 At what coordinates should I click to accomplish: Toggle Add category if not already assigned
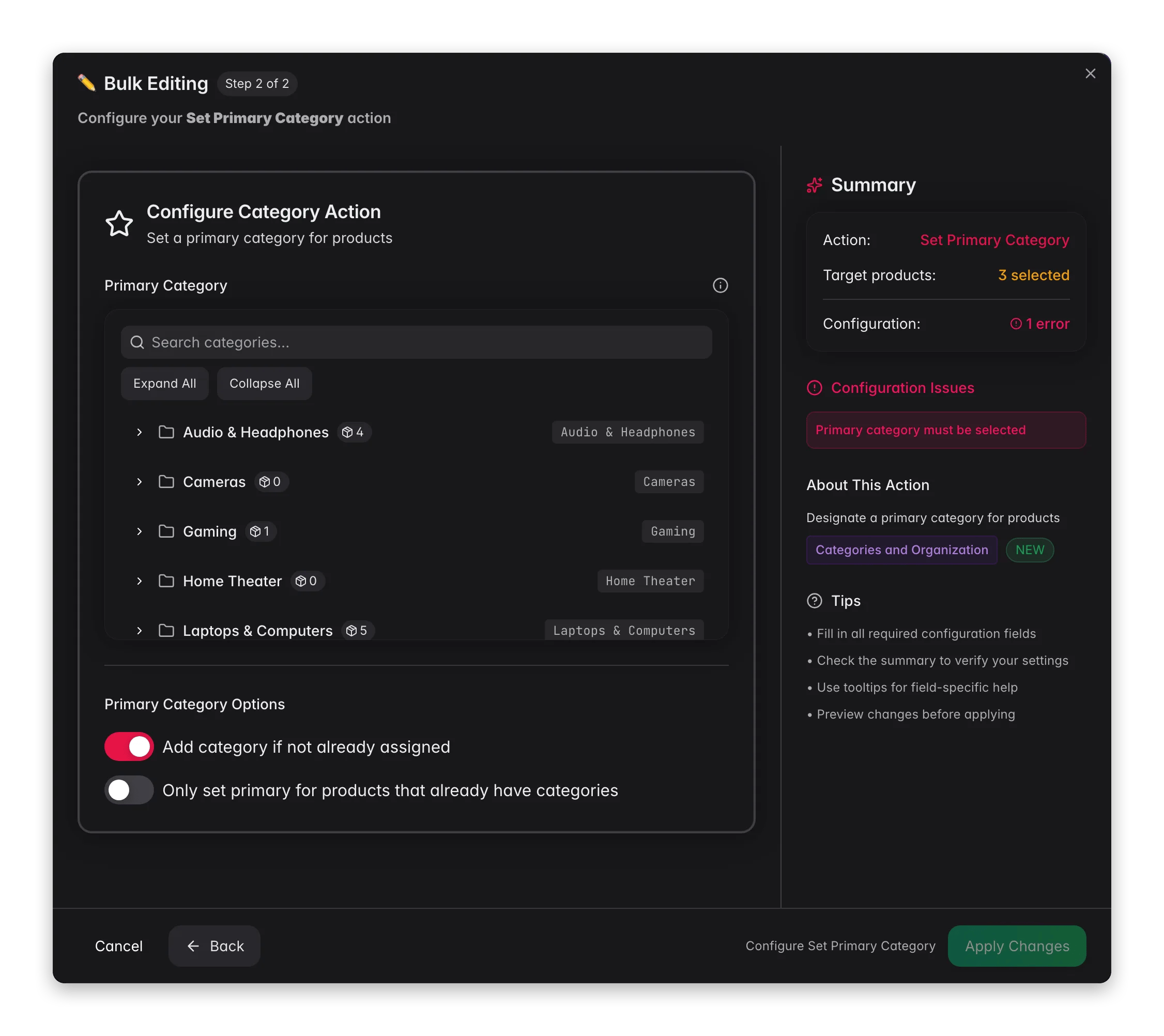(x=129, y=746)
